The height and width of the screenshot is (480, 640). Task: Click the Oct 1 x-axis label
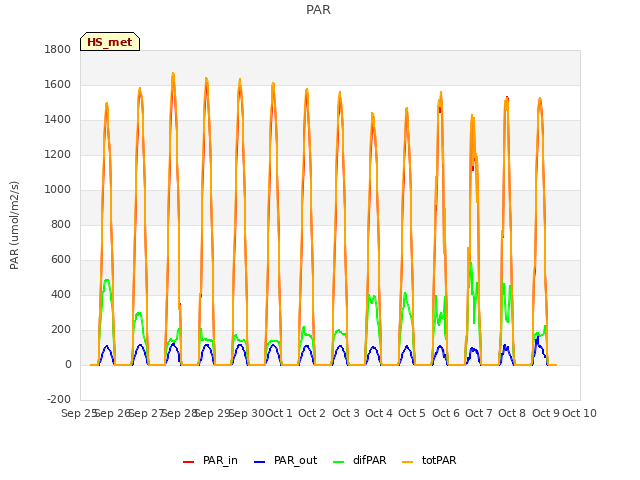[x=279, y=413]
